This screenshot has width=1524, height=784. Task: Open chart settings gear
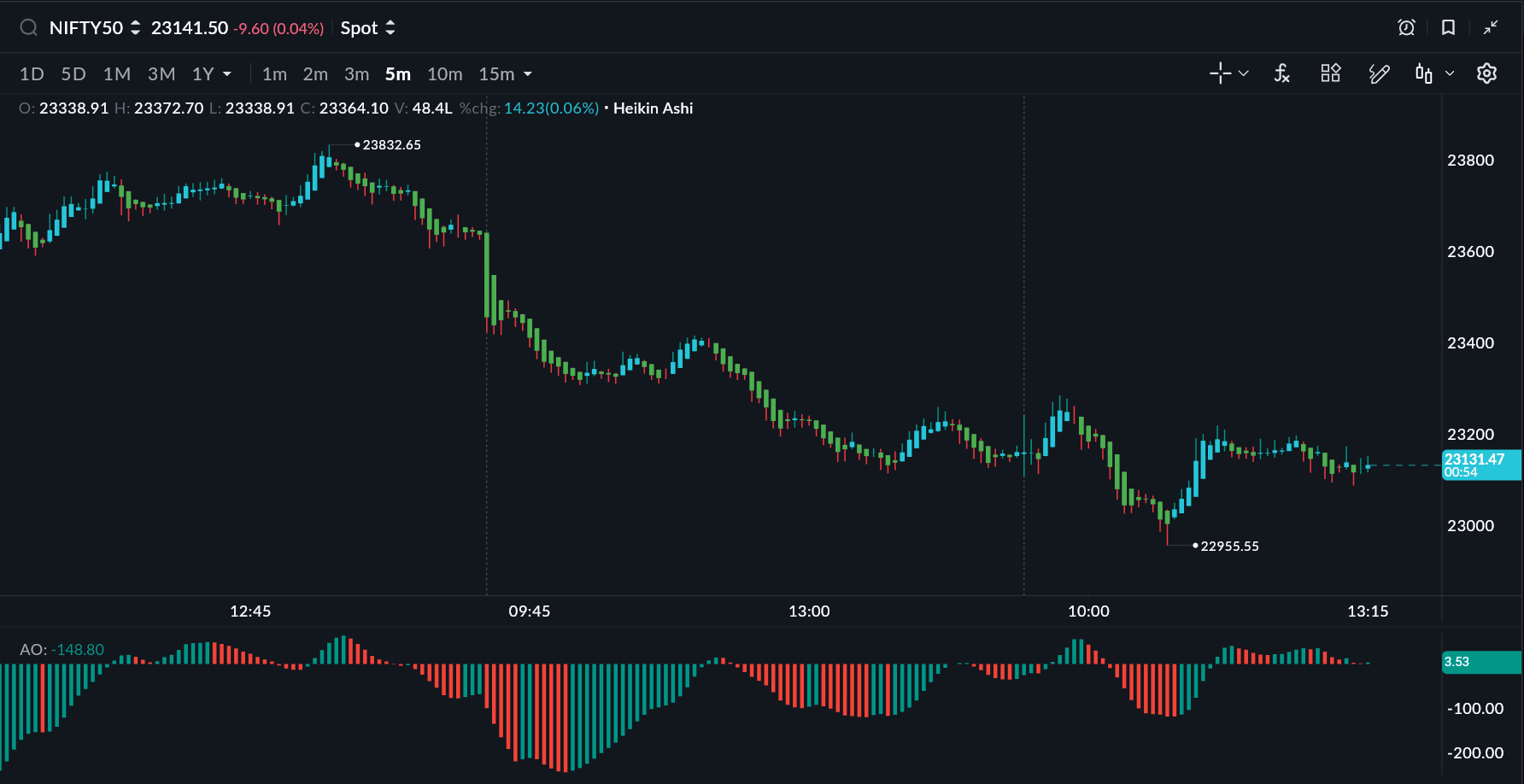pyautogui.click(x=1486, y=74)
